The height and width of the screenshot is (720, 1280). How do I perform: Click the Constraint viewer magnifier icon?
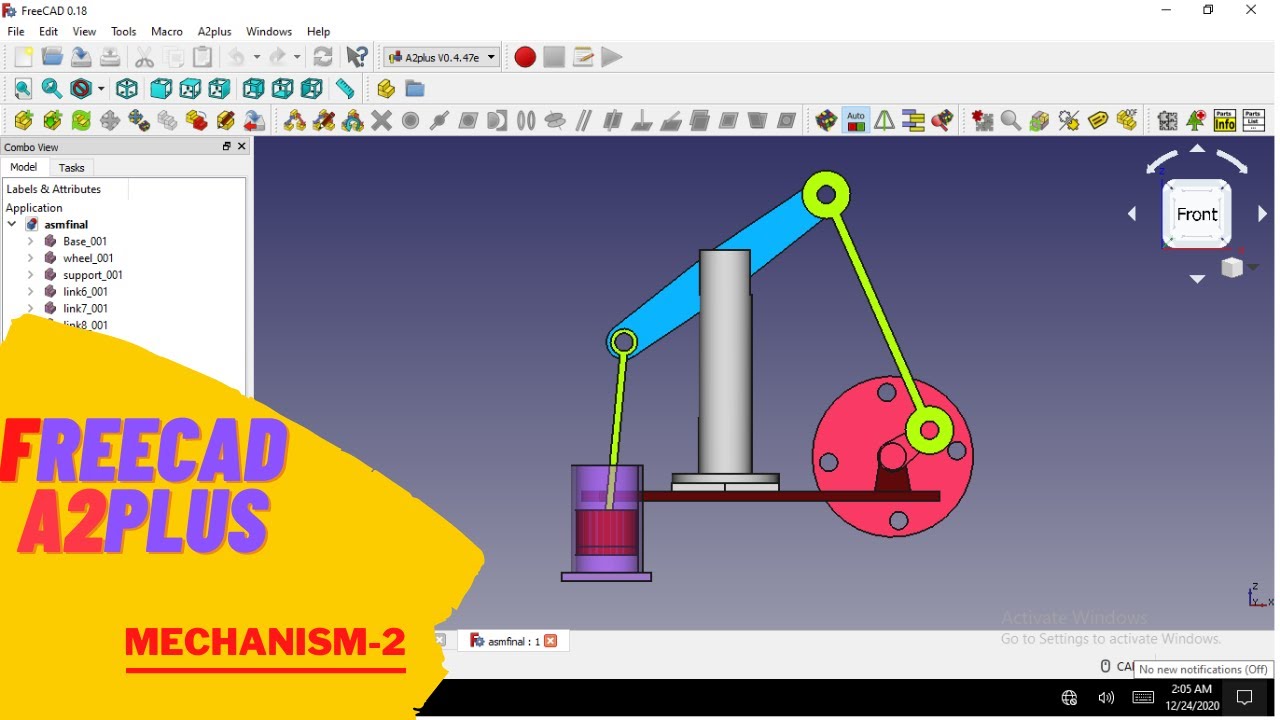click(1011, 121)
